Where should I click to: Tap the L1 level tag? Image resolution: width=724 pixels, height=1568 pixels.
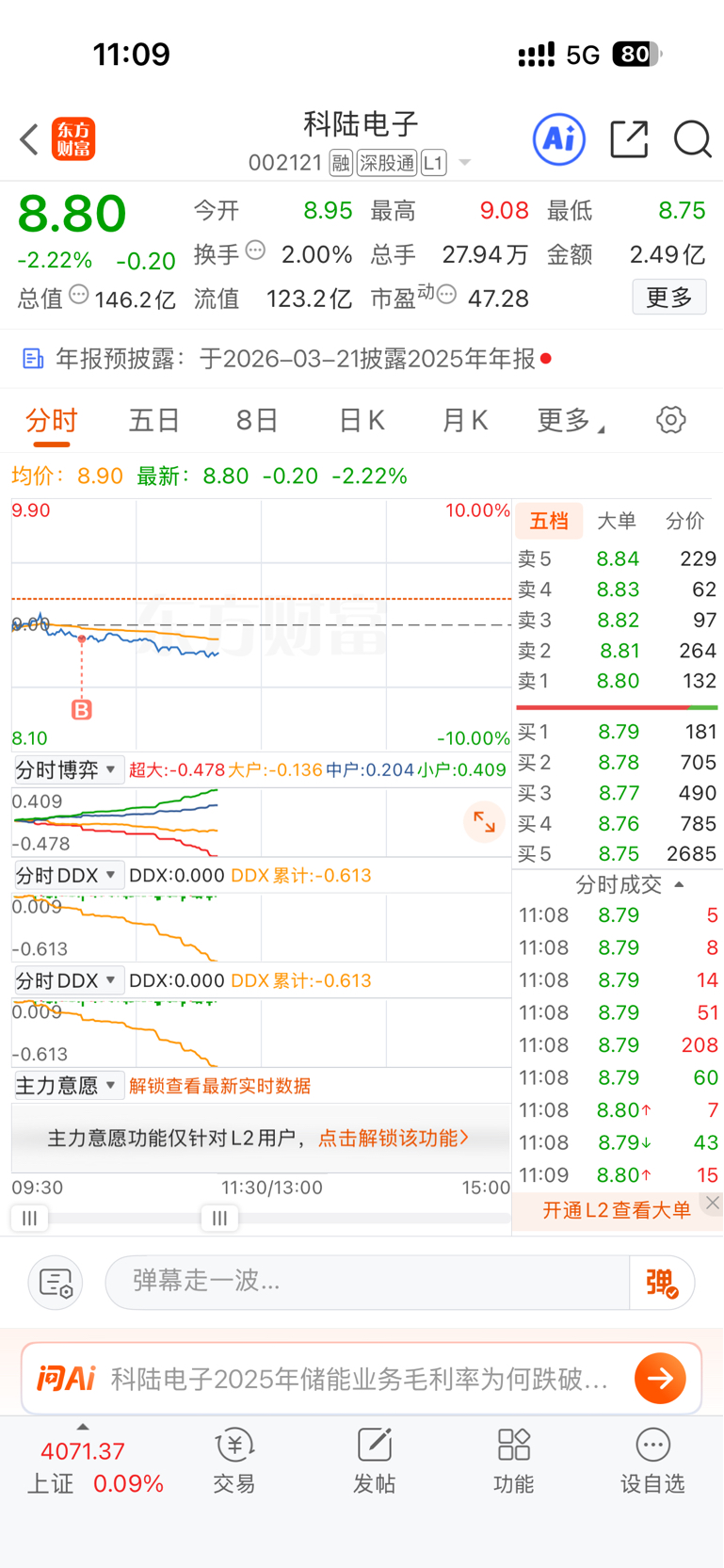[x=433, y=163]
